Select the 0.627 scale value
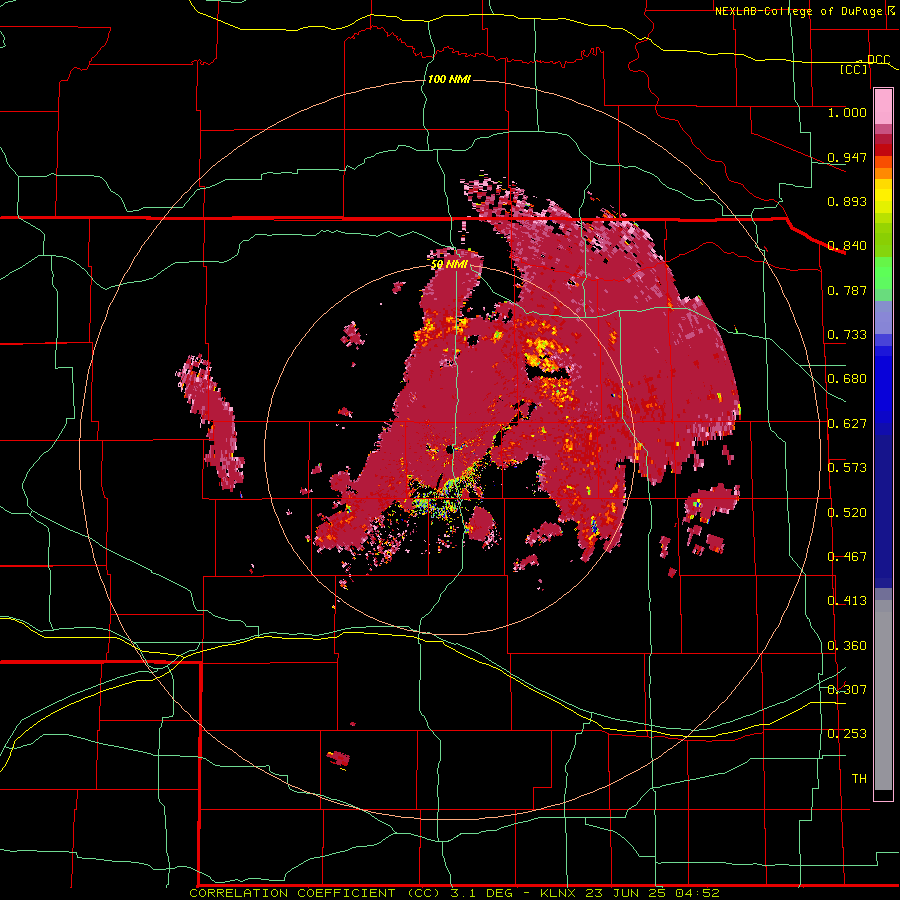 coord(847,424)
